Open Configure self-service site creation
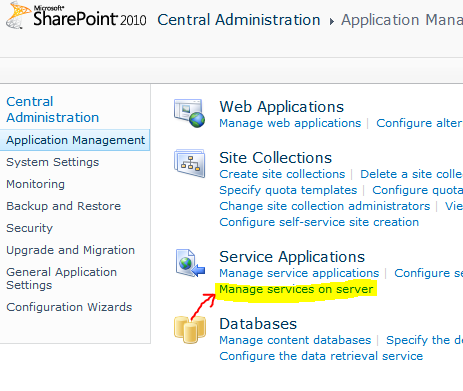463x391 pixels. [x=319, y=222]
